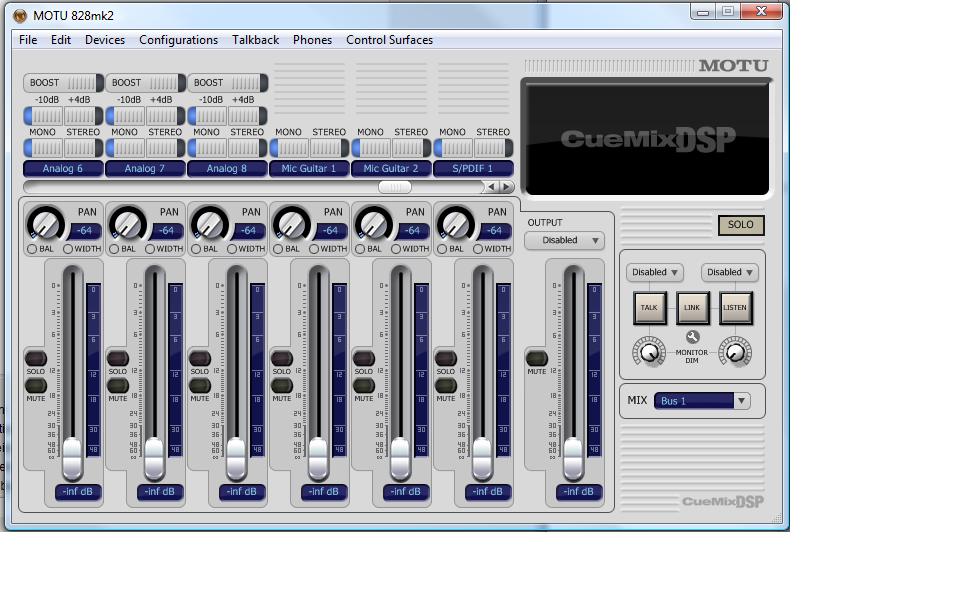Mute the second channel strip

click(x=118, y=385)
